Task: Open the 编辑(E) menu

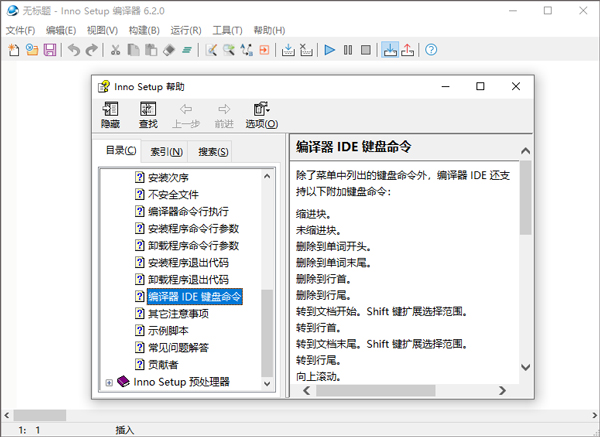Action: coord(61,30)
